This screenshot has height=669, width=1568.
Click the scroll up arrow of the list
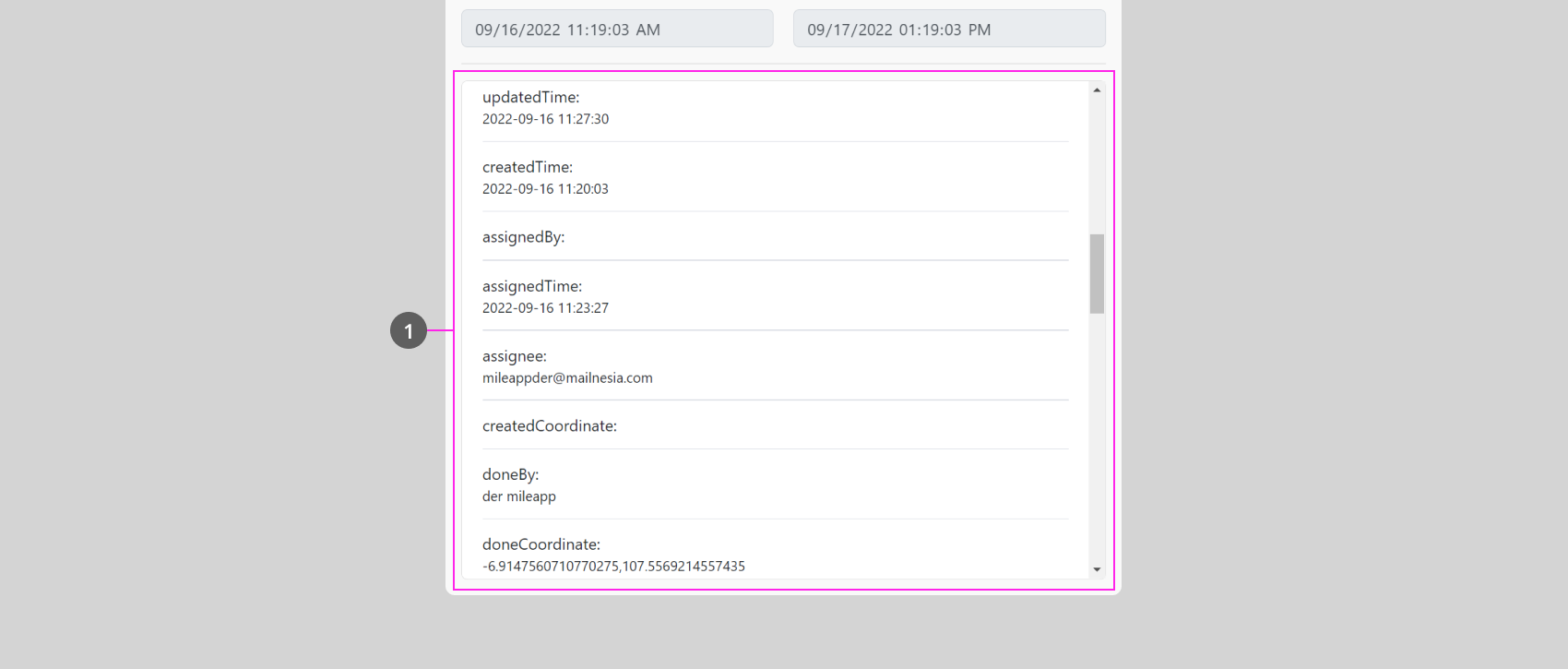tap(1097, 90)
